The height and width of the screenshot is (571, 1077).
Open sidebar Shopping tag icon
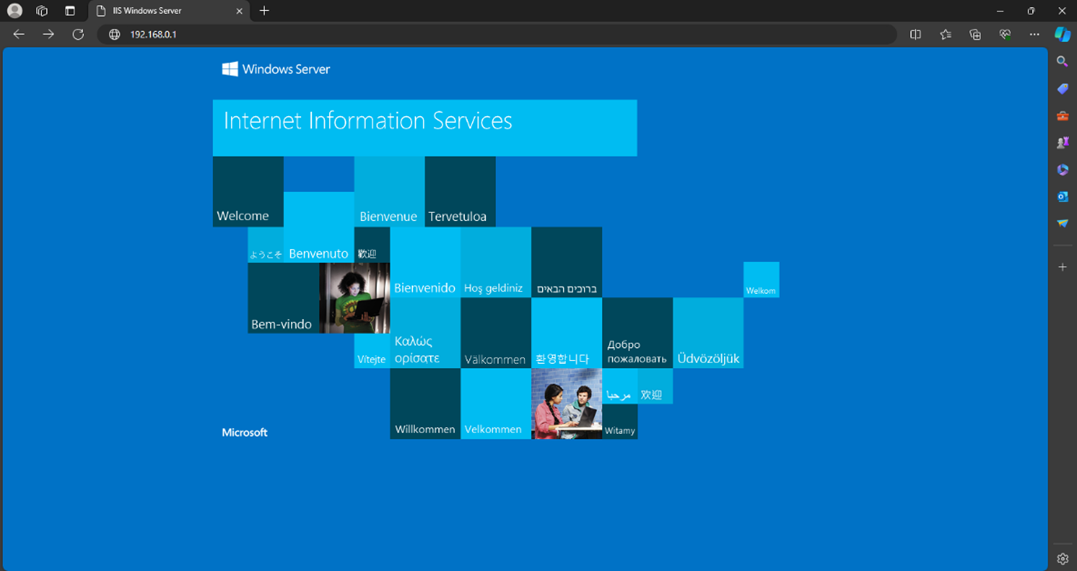click(x=1063, y=89)
